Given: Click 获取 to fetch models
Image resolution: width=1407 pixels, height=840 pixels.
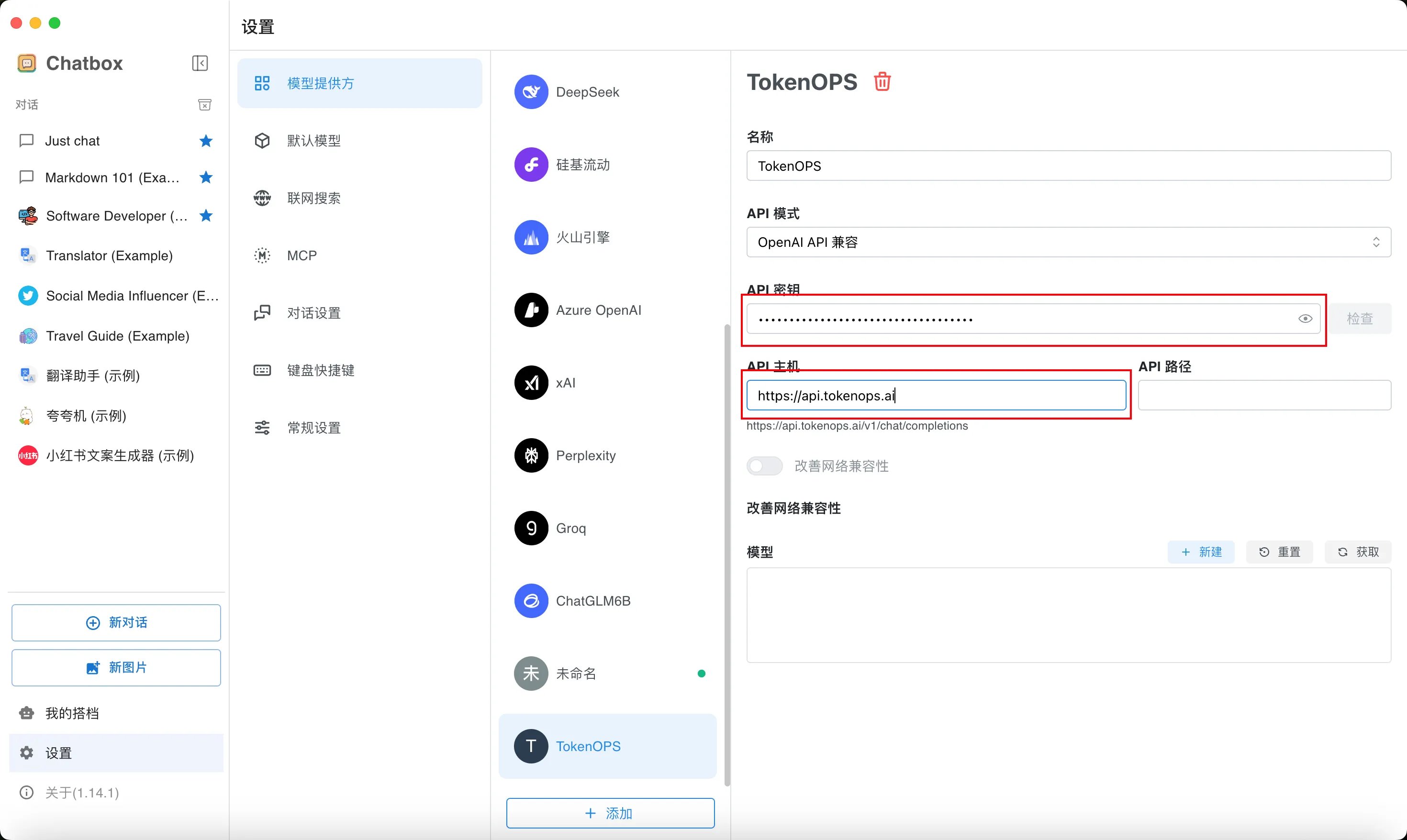Looking at the screenshot, I should click(x=1358, y=552).
